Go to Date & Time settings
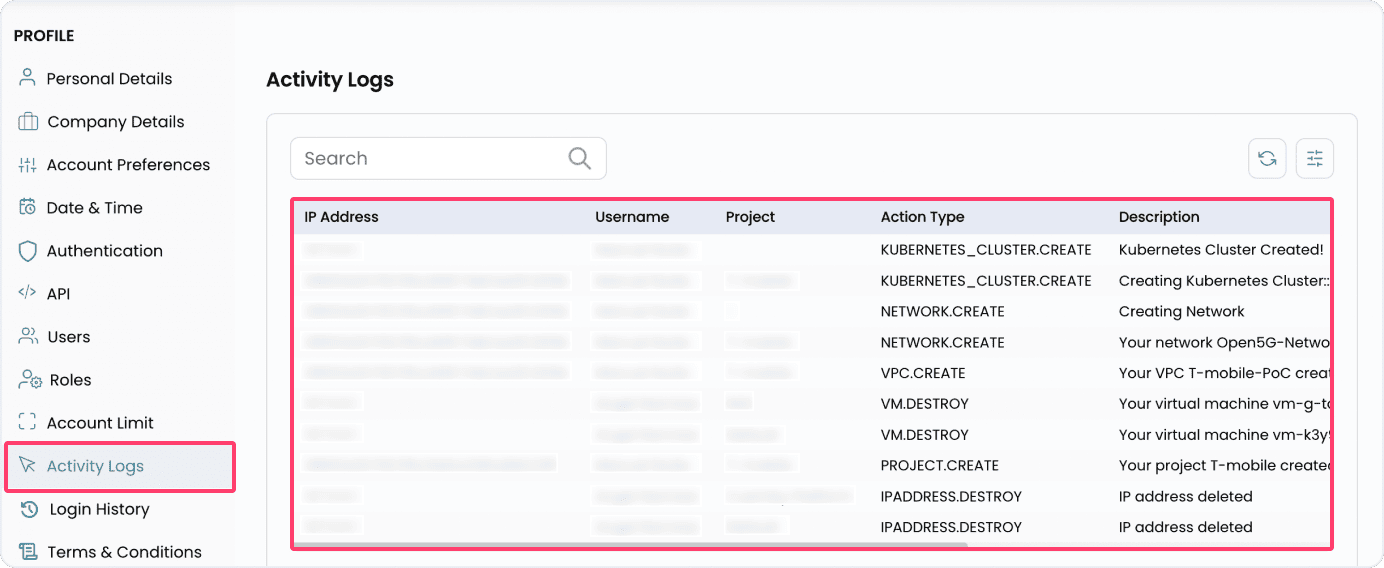This screenshot has width=1384, height=568. 94,208
